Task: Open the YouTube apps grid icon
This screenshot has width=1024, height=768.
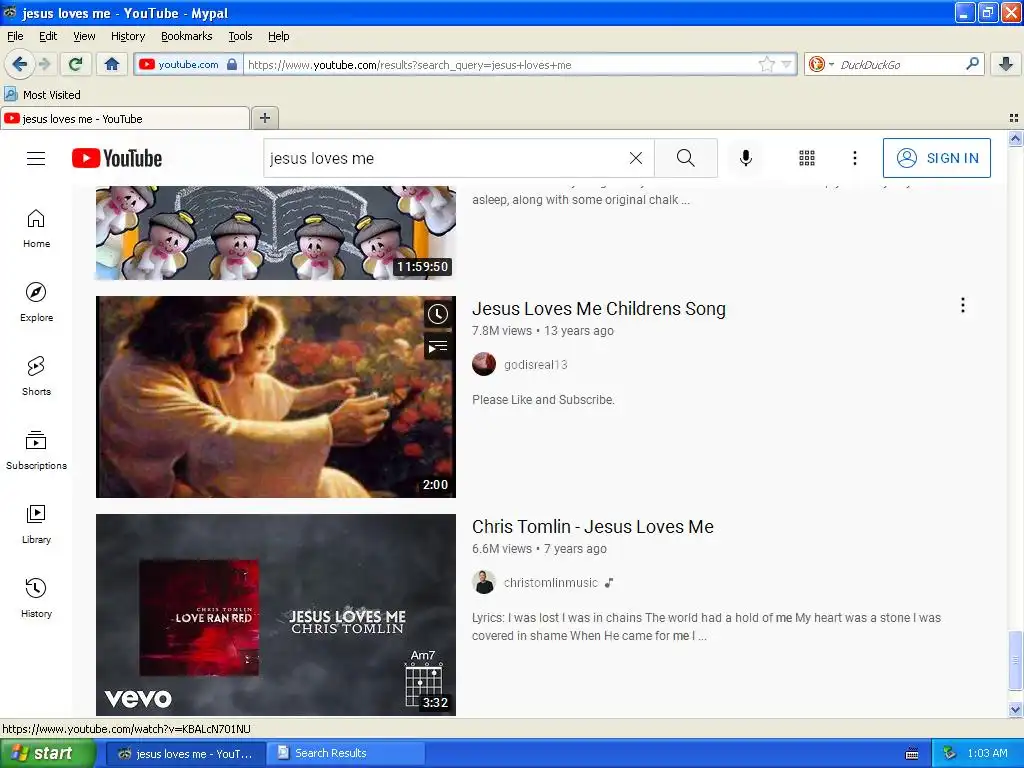Action: [807, 158]
